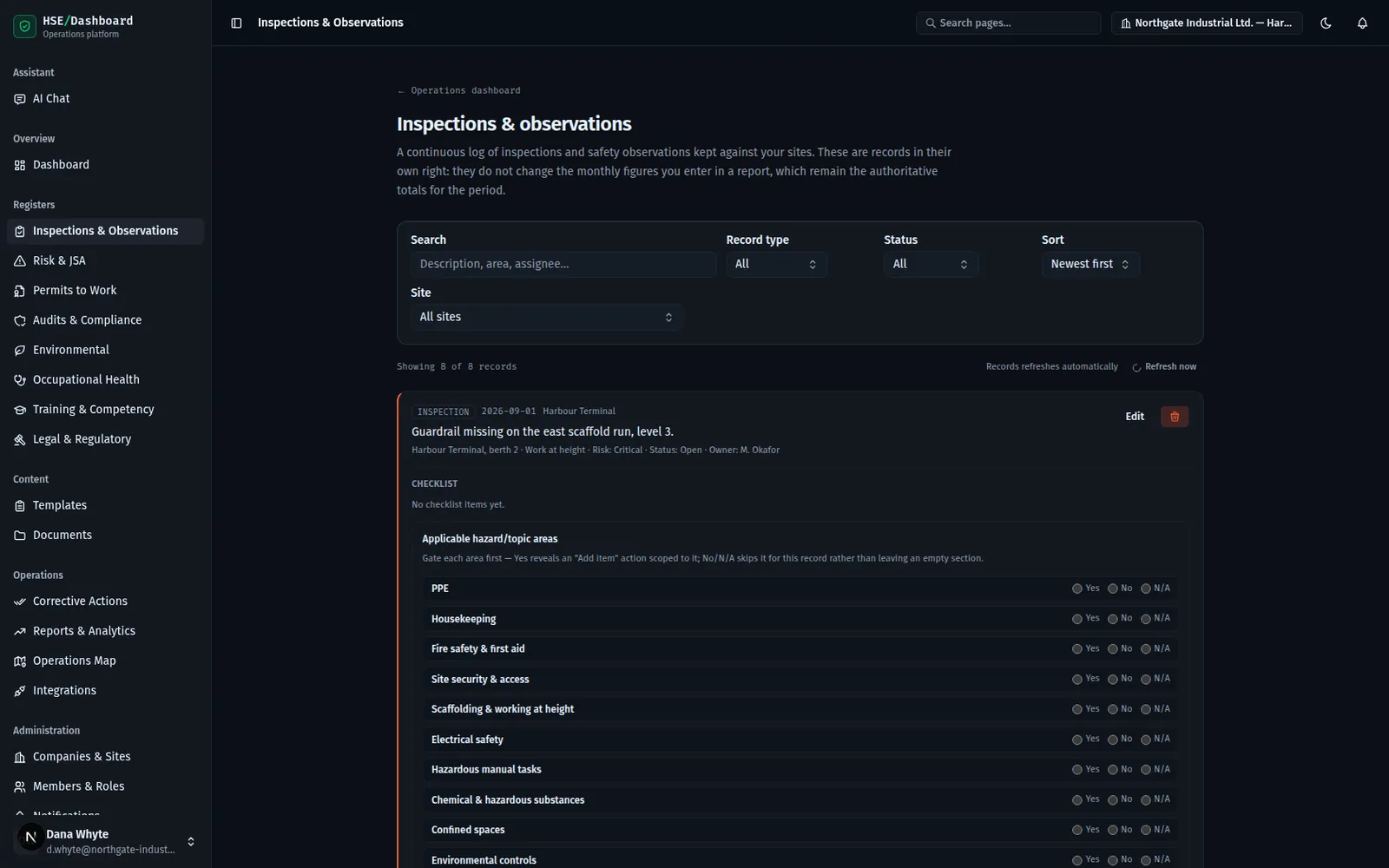Click the Integrations plug icon
1389x868 pixels.
(x=20, y=691)
